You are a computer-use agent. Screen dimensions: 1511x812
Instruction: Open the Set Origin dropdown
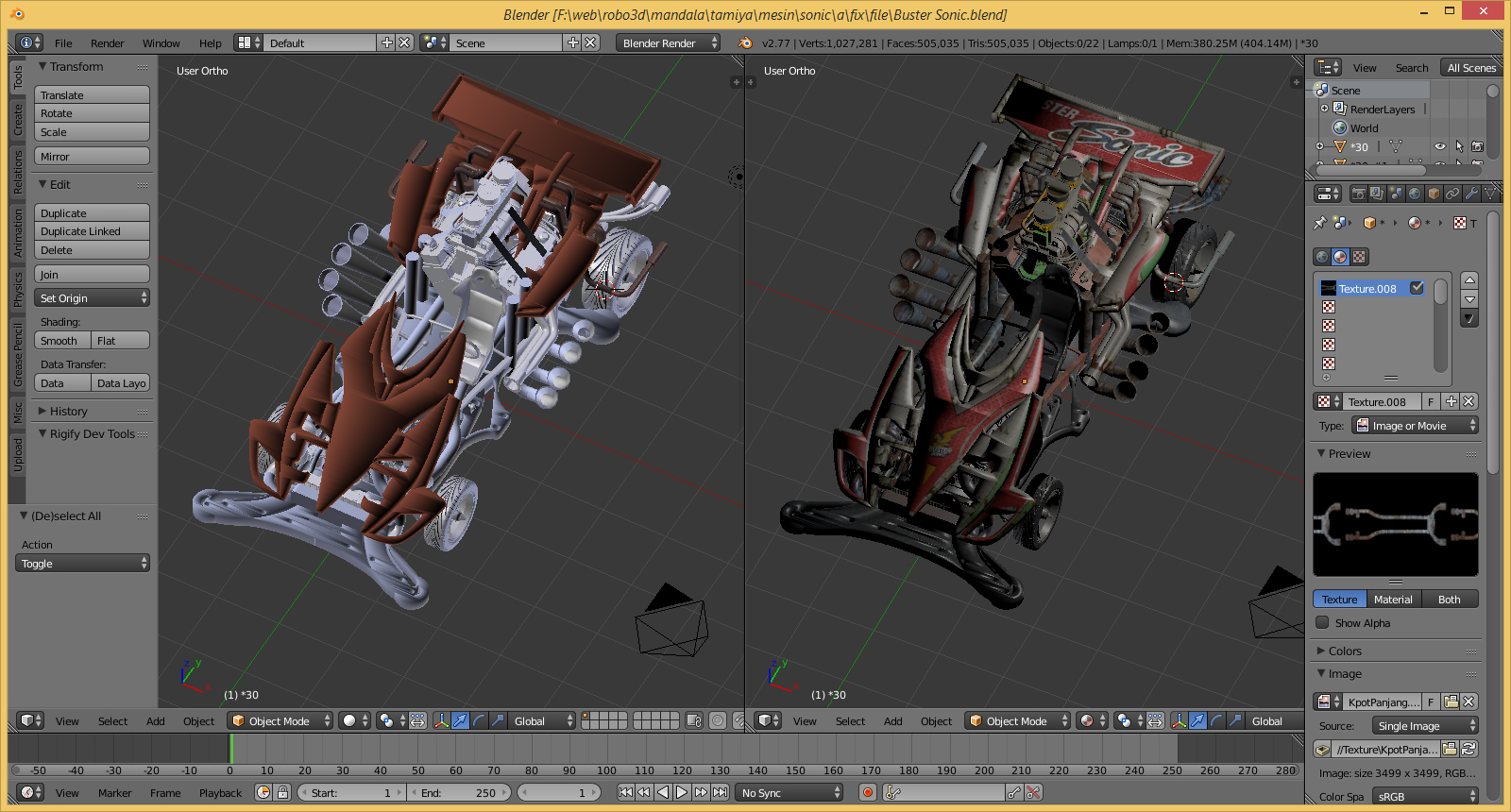click(93, 297)
